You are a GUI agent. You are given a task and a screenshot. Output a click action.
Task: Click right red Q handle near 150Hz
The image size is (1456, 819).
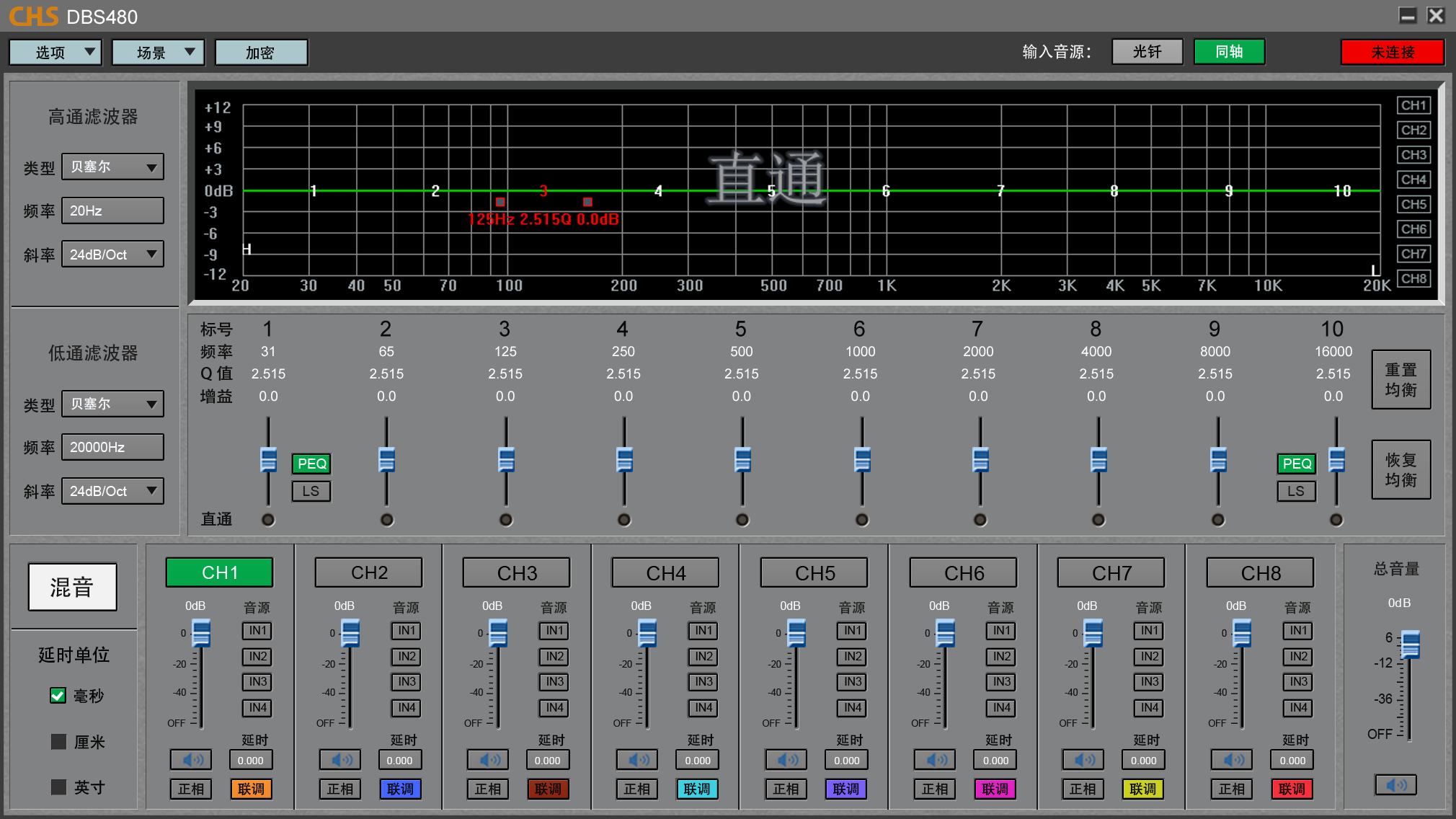[587, 202]
